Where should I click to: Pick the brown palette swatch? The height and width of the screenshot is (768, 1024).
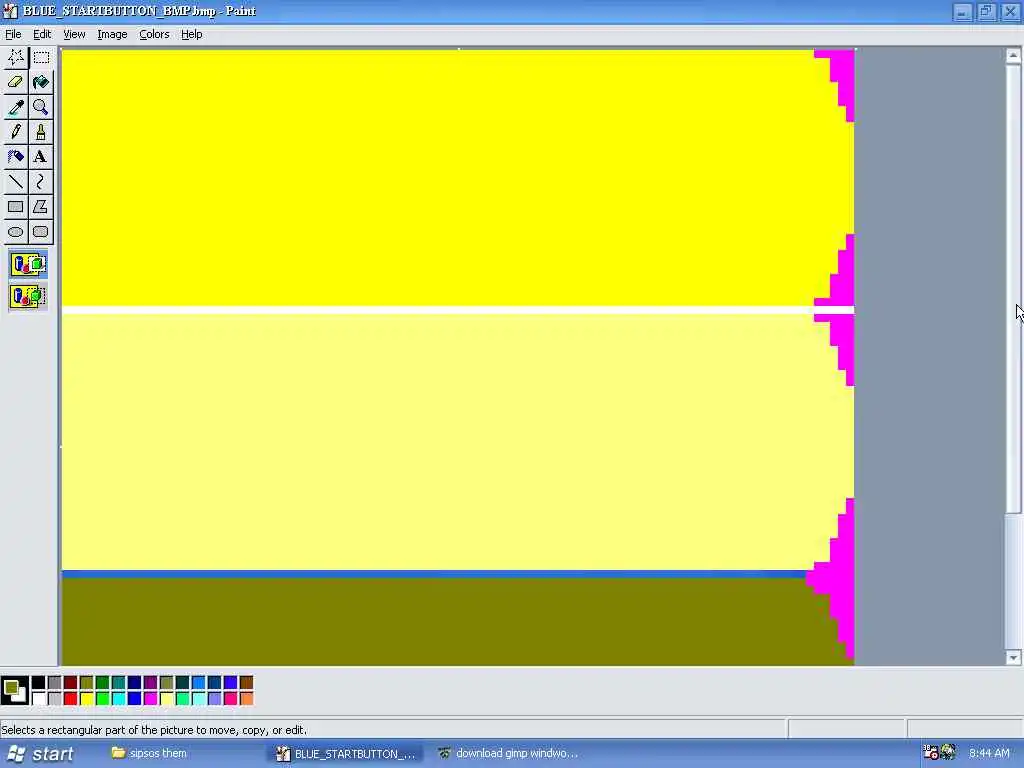click(246, 682)
